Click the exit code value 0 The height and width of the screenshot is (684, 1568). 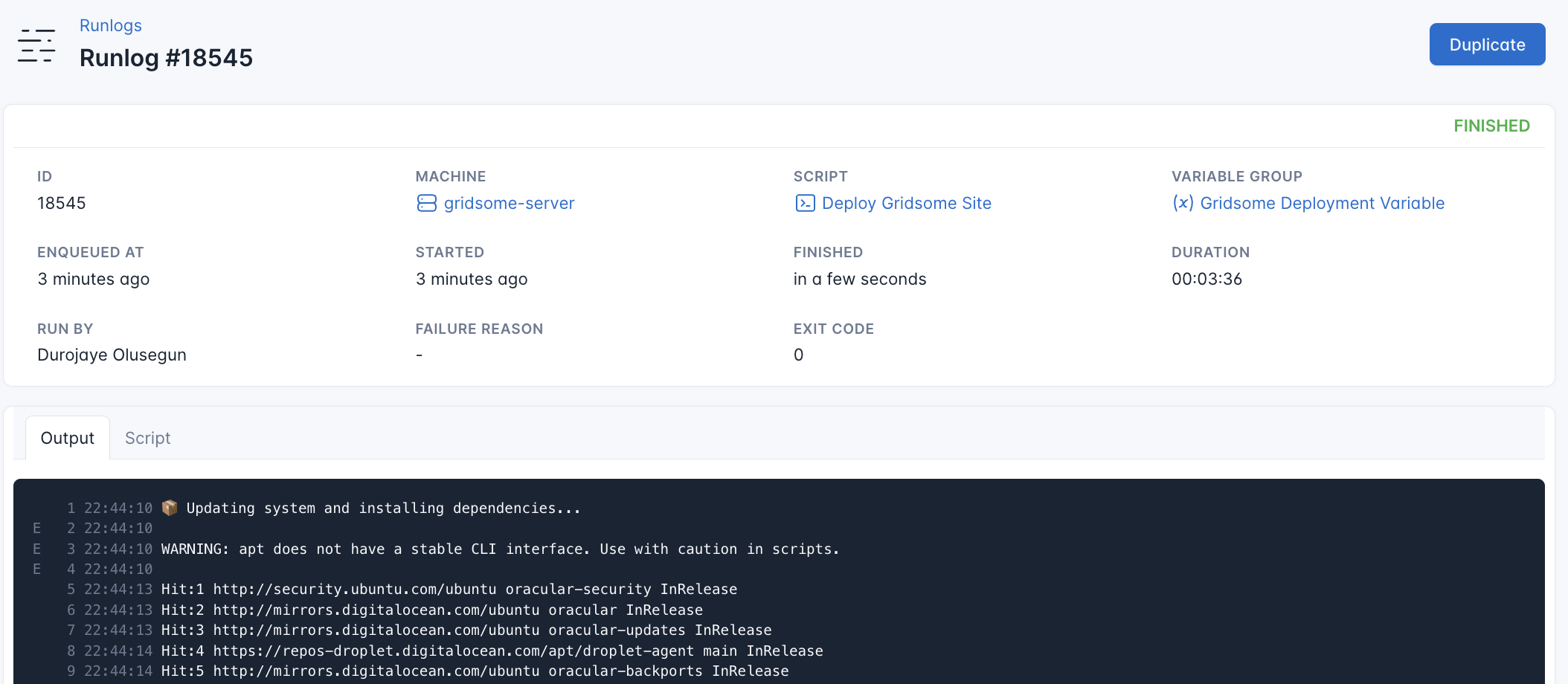coord(798,355)
